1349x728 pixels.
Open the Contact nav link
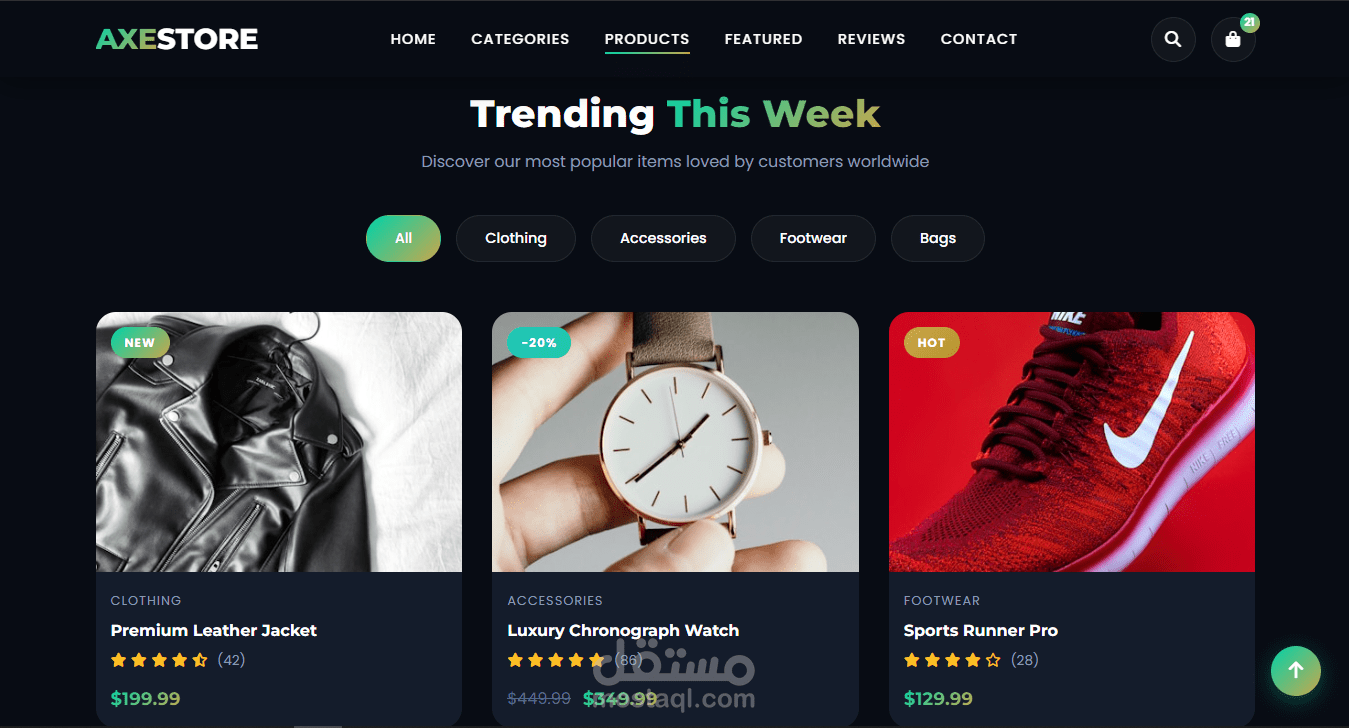click(x=979, y=39)
